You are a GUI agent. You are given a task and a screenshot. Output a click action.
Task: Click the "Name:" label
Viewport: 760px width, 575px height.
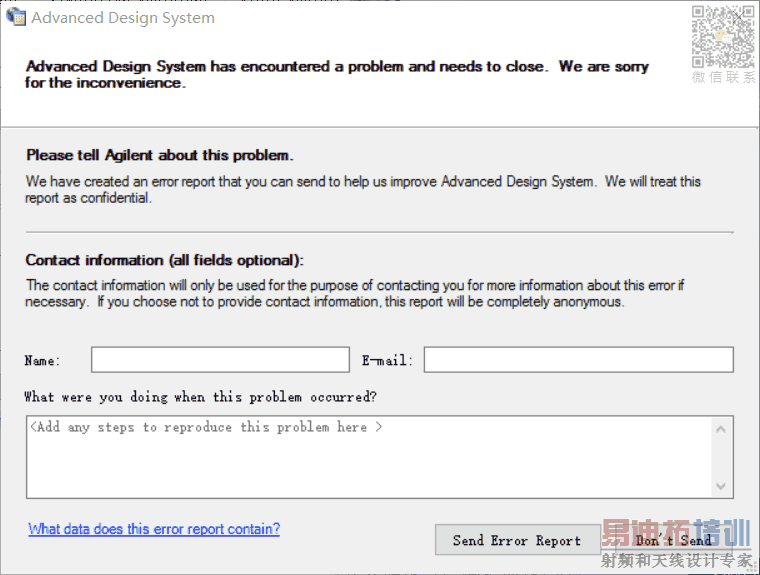[x=43, y=361]
